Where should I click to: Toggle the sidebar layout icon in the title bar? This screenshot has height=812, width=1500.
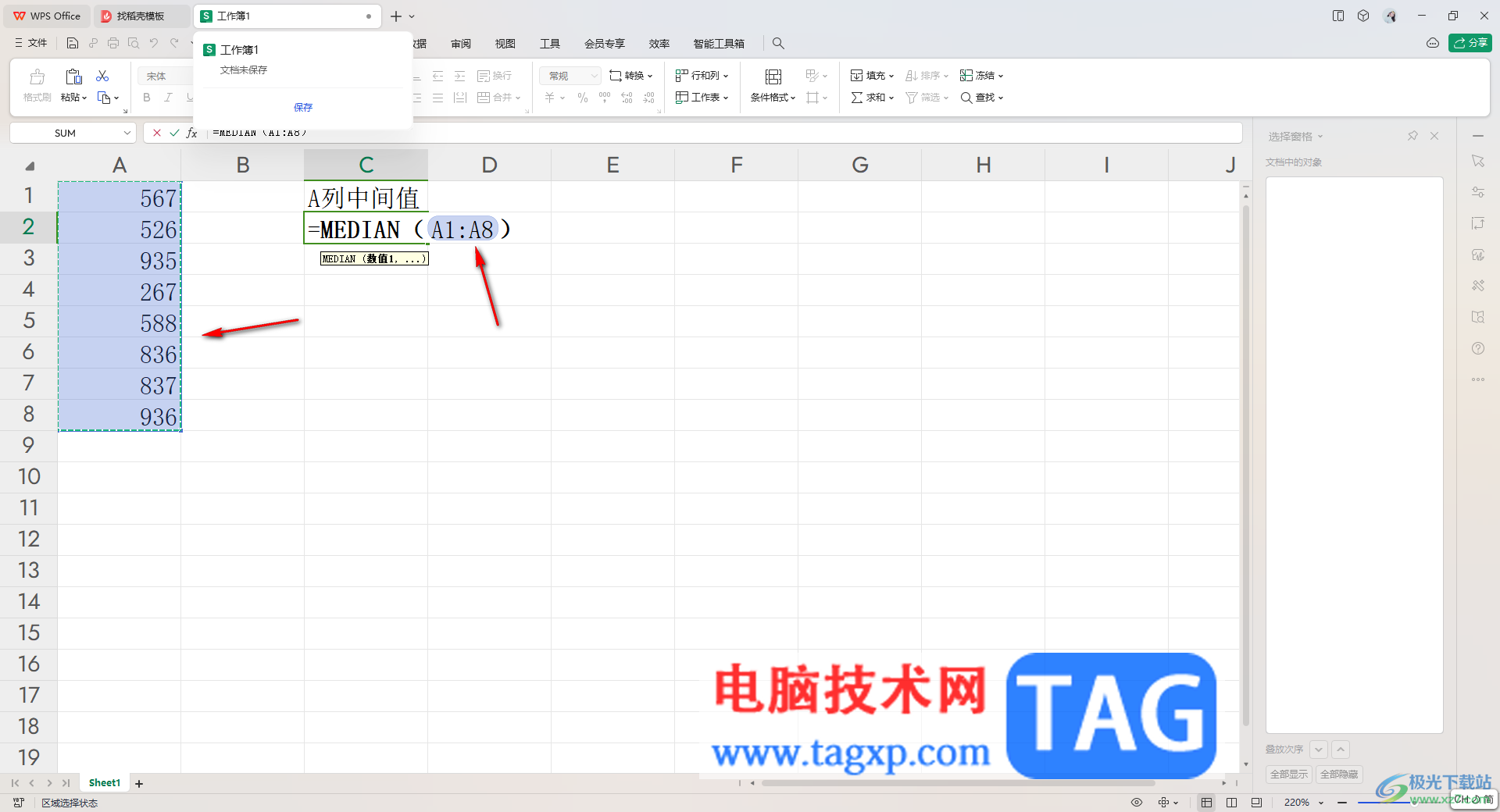[1338, 16]
